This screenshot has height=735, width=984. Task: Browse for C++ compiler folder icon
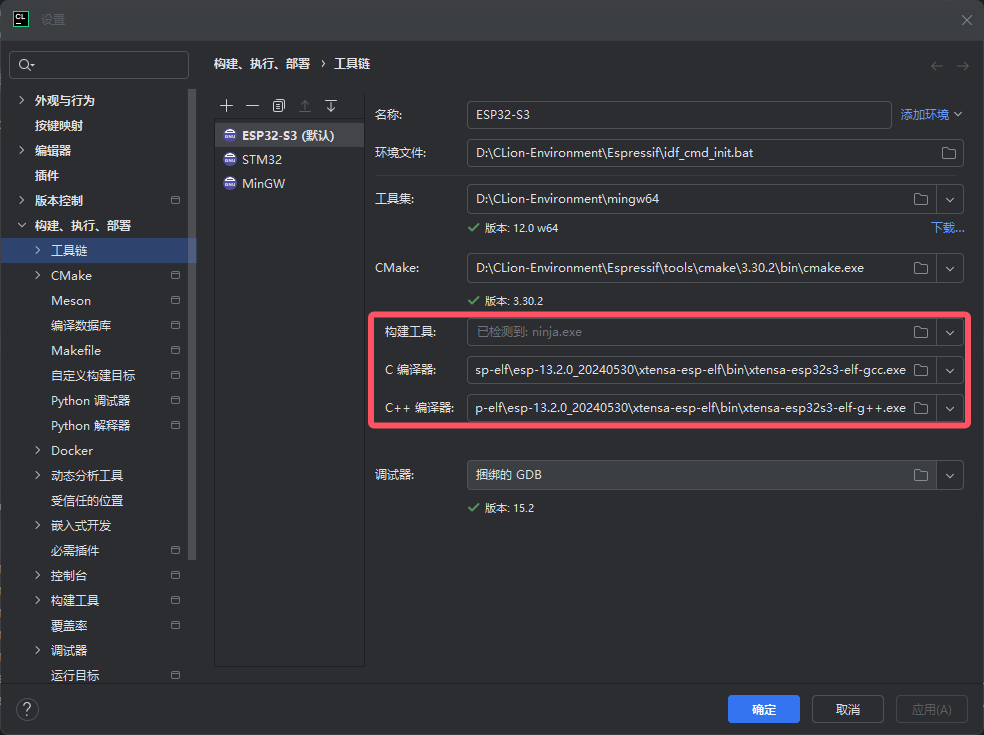[921, 408]
